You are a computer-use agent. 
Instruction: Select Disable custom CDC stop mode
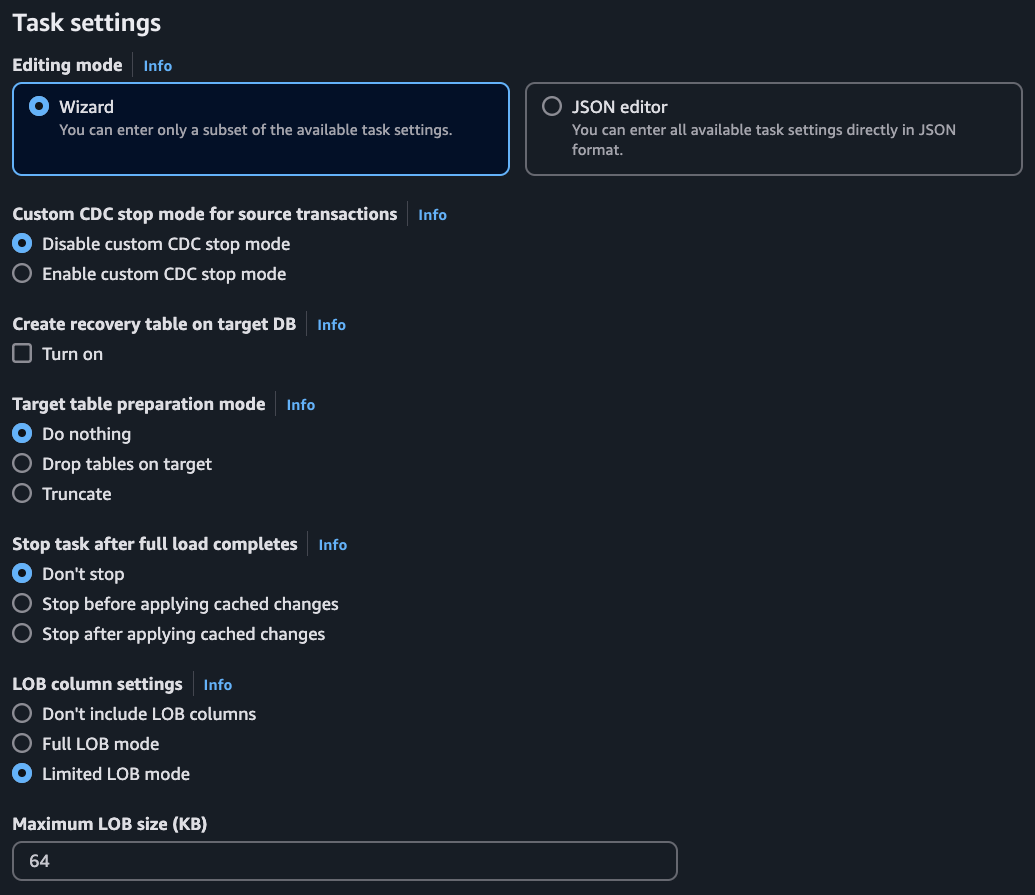22,244
